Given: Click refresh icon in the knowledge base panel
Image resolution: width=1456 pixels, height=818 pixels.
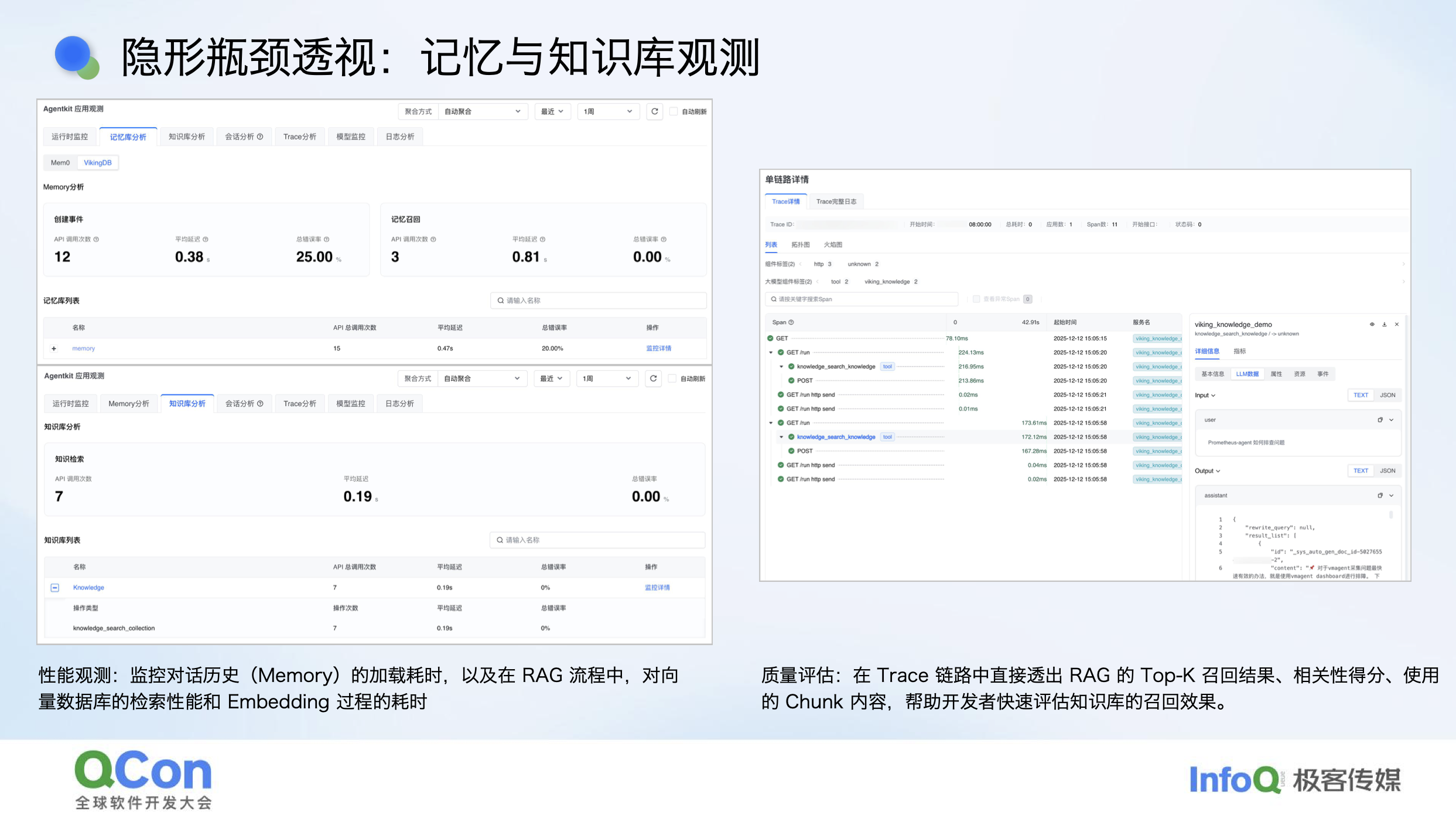Looking at the screenshot, I should pyautogui.click(x=653, y=379).
